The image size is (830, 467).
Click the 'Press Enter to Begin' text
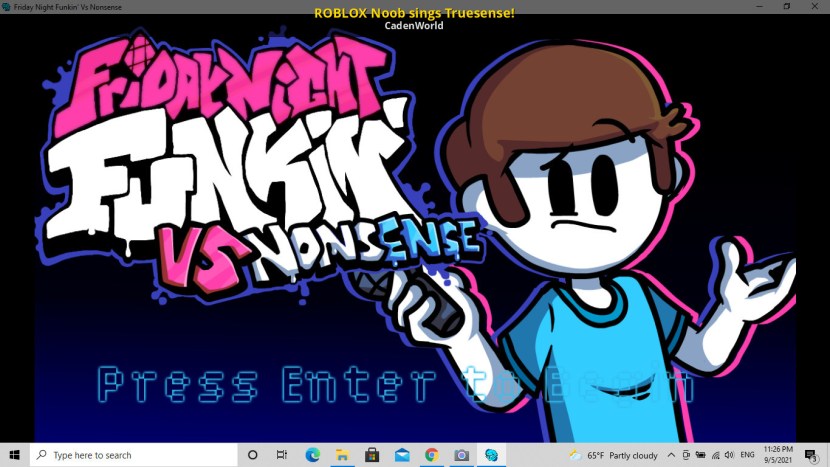click(395, 385)
